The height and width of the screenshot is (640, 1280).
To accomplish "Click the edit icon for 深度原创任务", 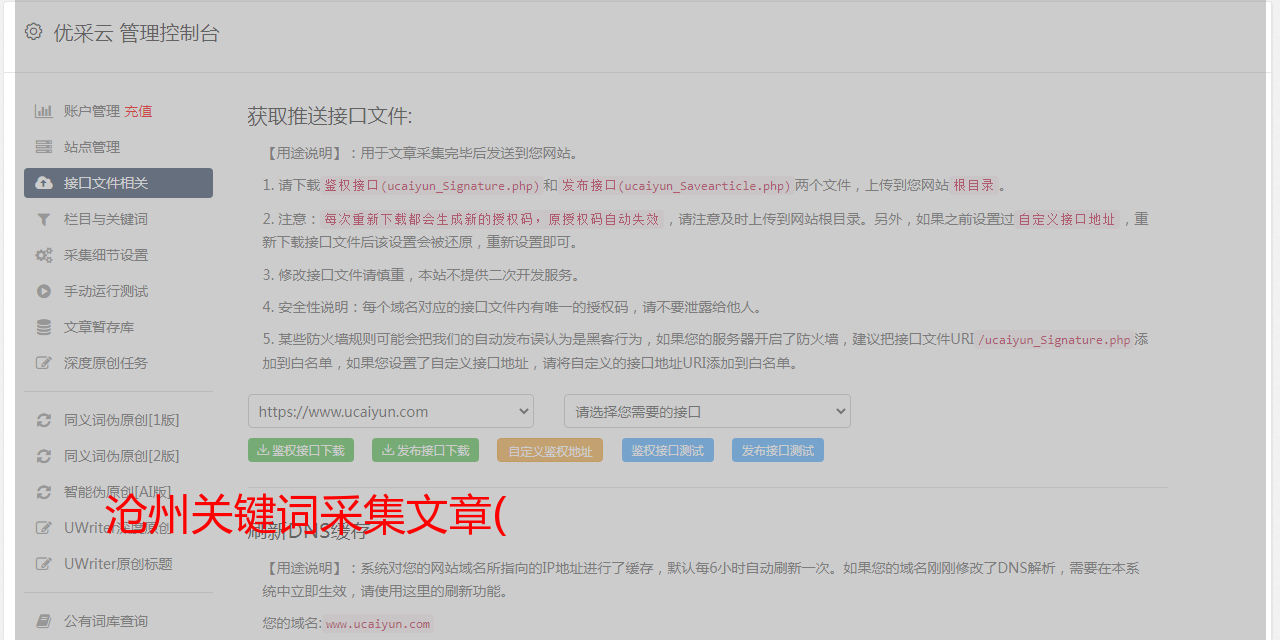I will point(44,363).
